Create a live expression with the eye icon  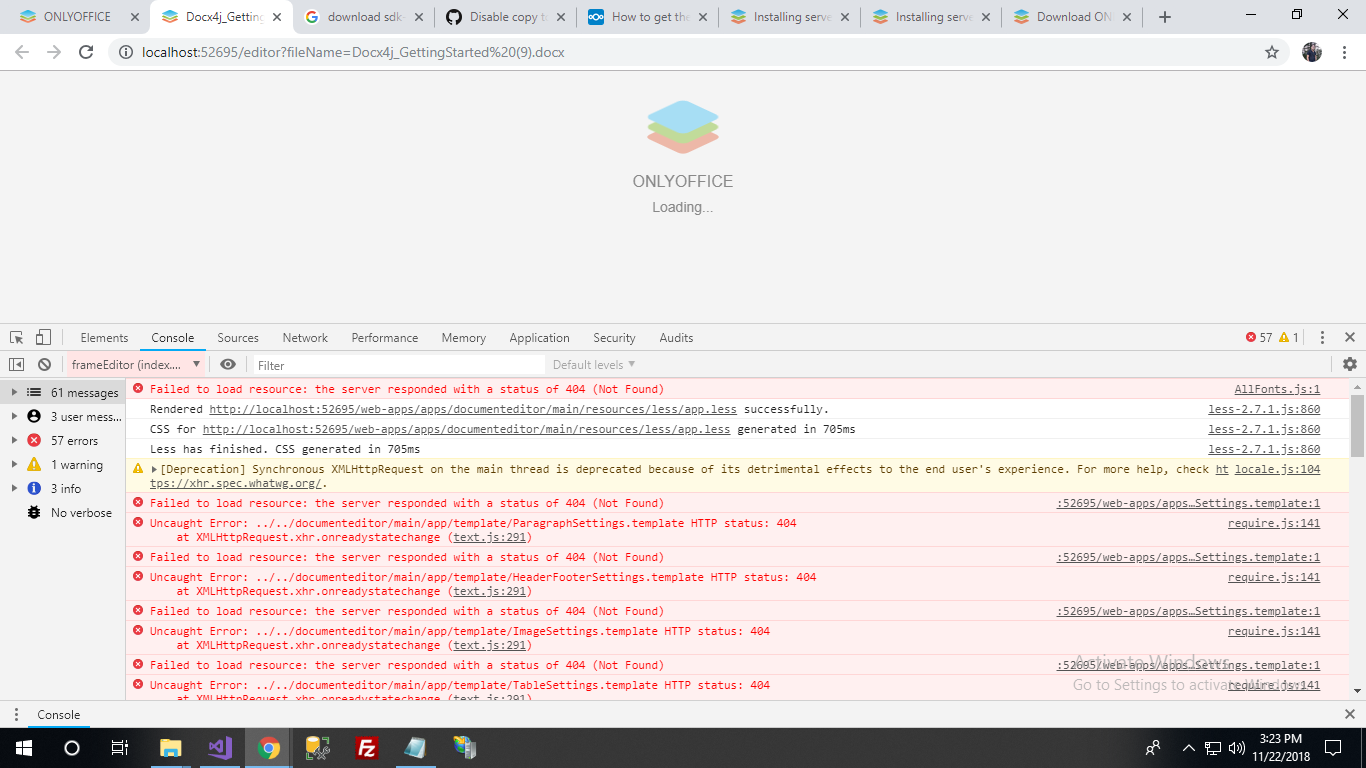coord(229,364)
